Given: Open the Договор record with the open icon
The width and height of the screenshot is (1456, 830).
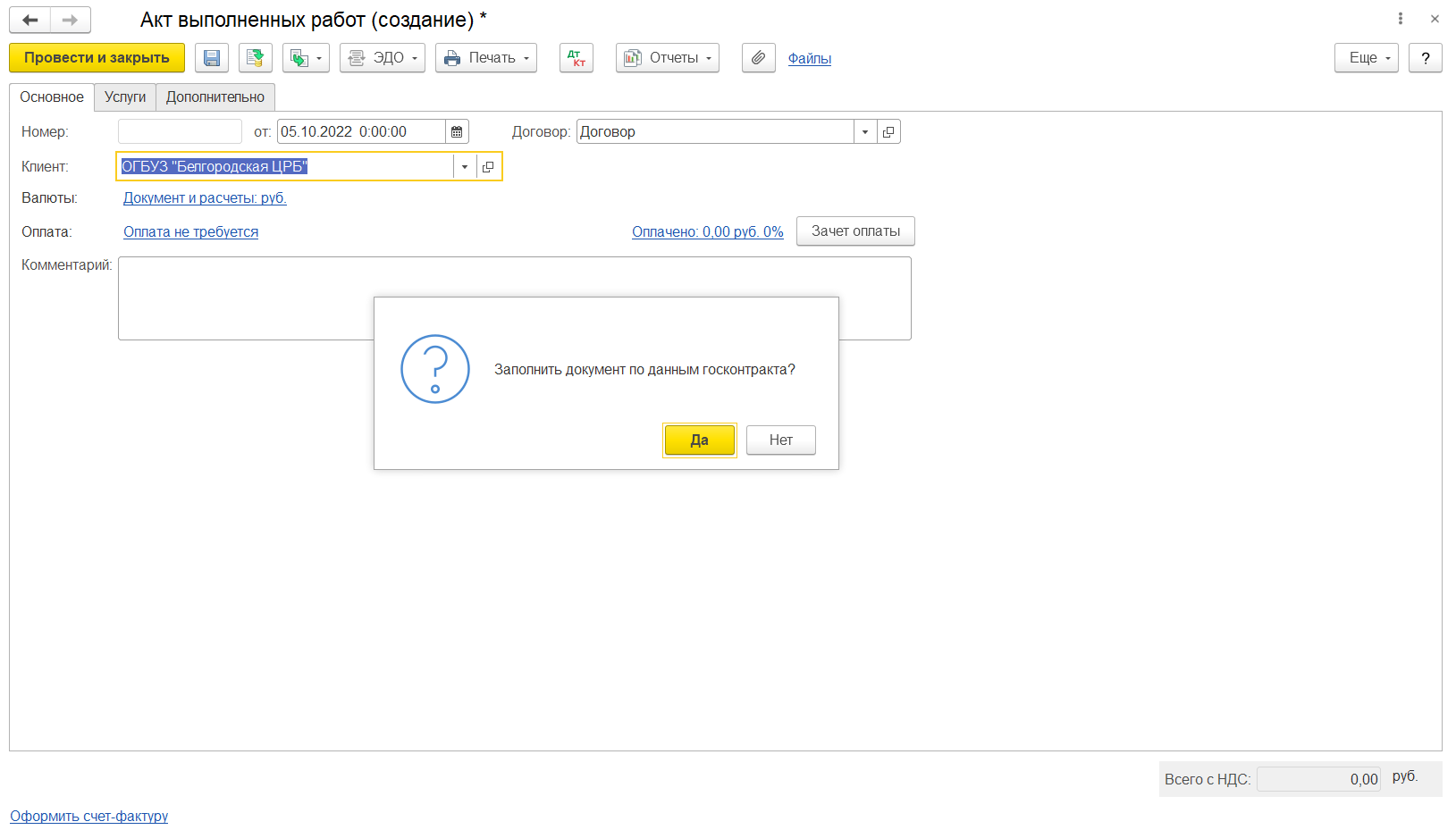Looking at the screenshot, I should tap(888, 131).
